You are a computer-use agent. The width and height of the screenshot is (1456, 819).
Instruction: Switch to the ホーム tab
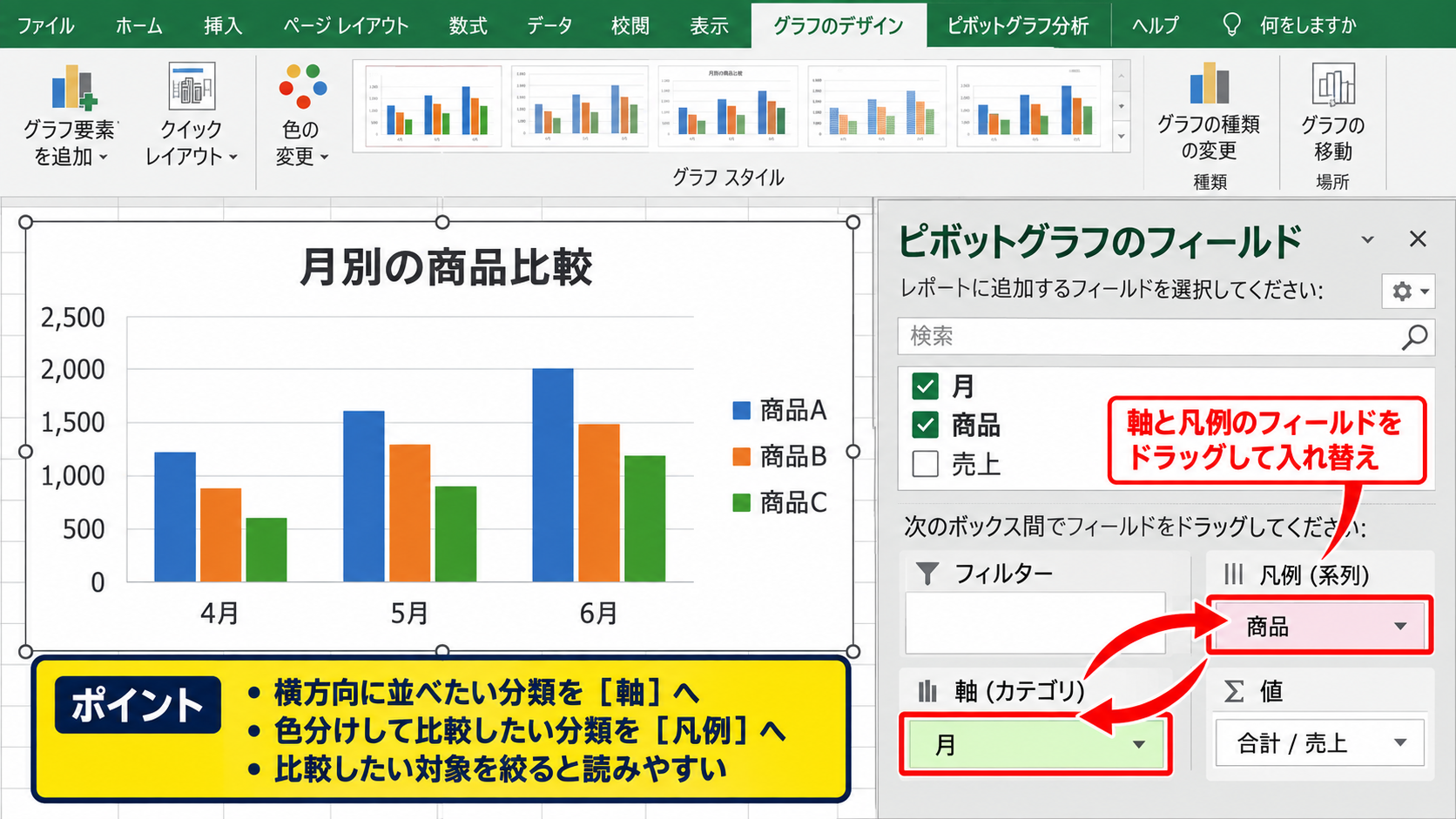click(138, 25)
